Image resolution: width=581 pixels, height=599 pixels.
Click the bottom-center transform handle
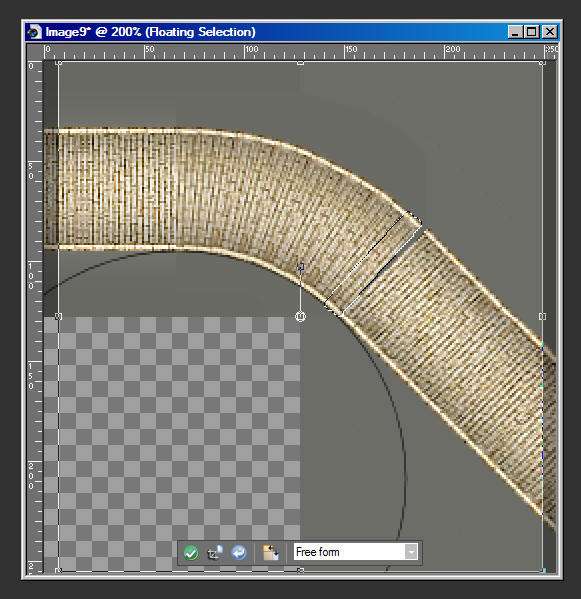pos(300,570)
